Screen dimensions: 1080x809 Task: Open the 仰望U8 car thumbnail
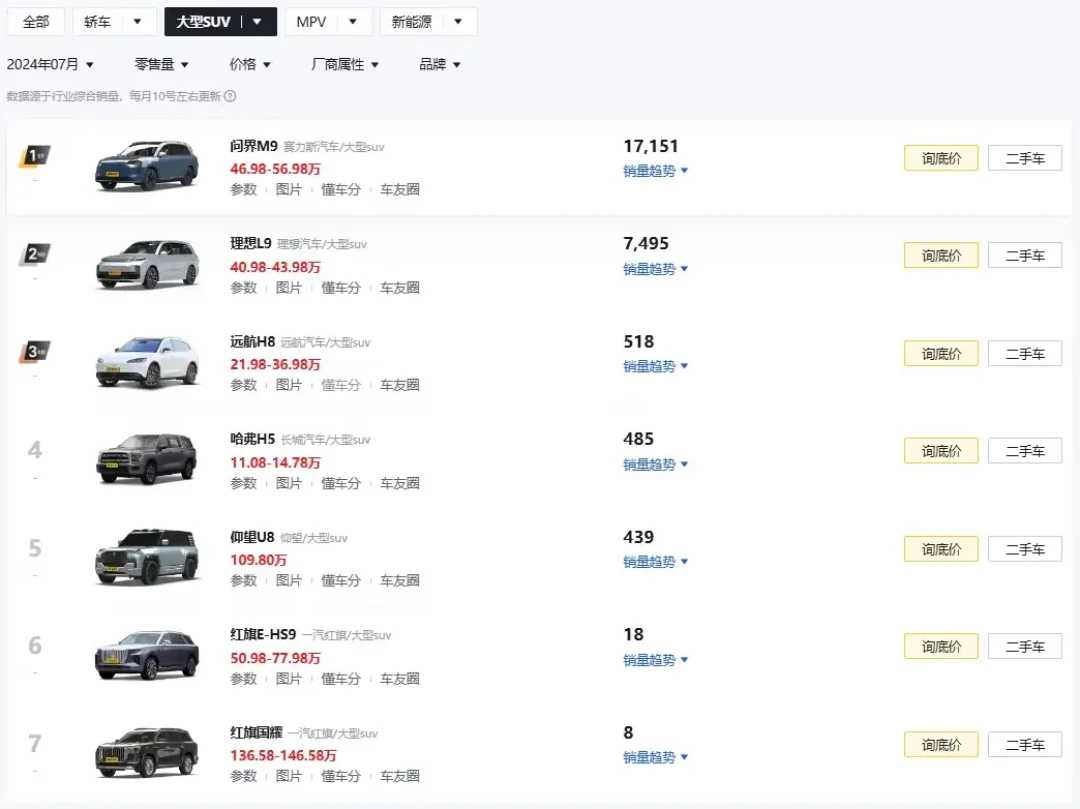147,557
